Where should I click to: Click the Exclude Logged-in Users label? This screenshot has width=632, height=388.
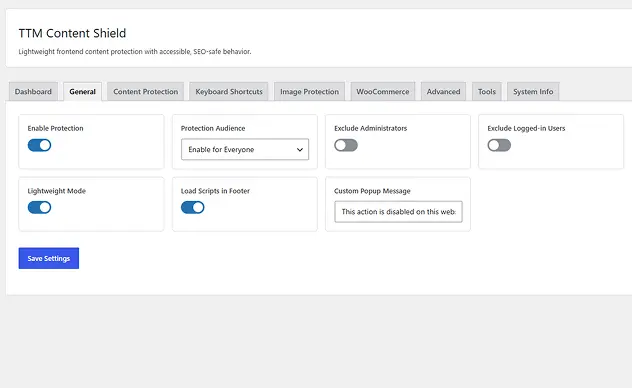pyautogui.click(x=526, y=128)
